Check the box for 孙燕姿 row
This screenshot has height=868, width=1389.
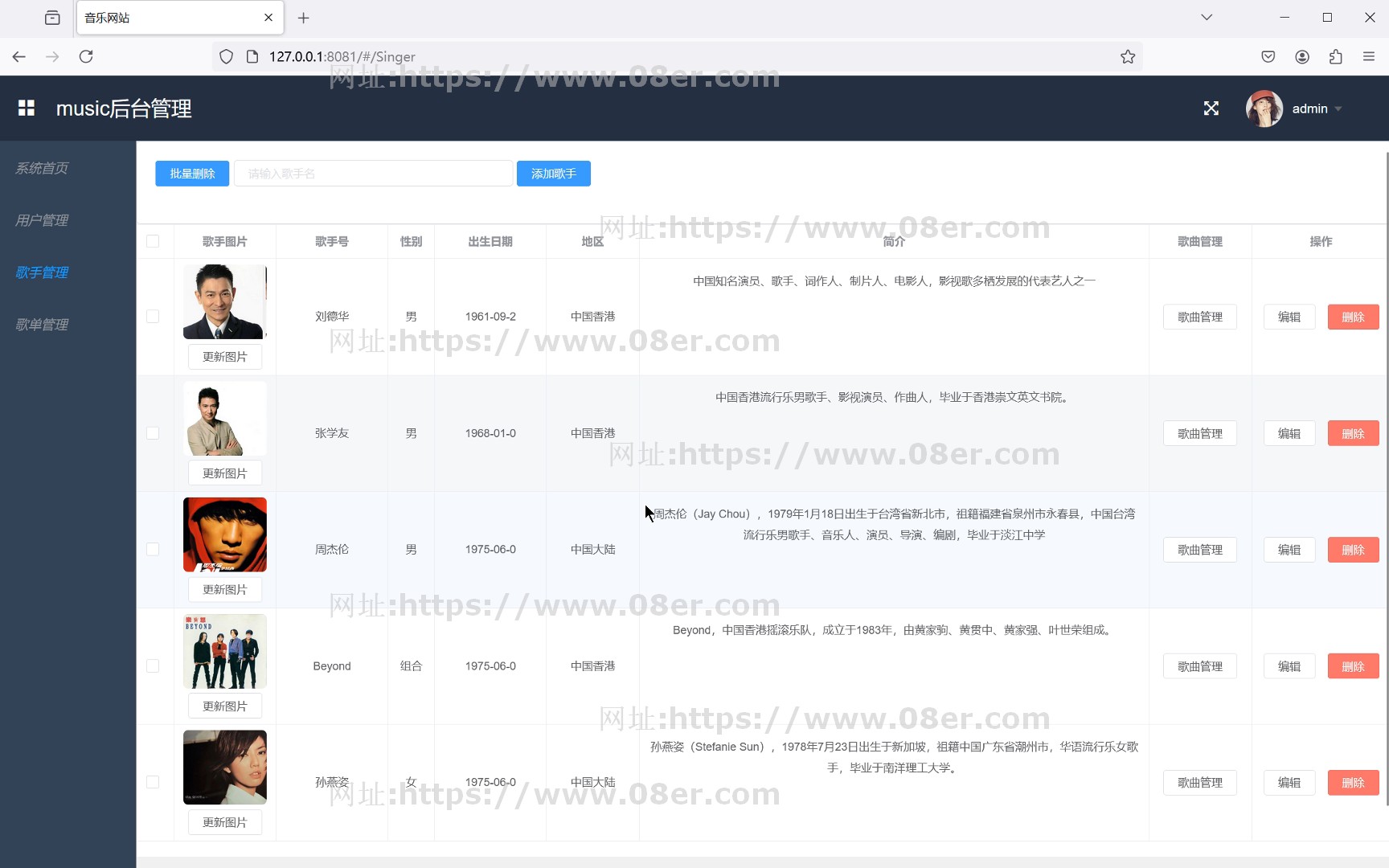pos(153,782)
